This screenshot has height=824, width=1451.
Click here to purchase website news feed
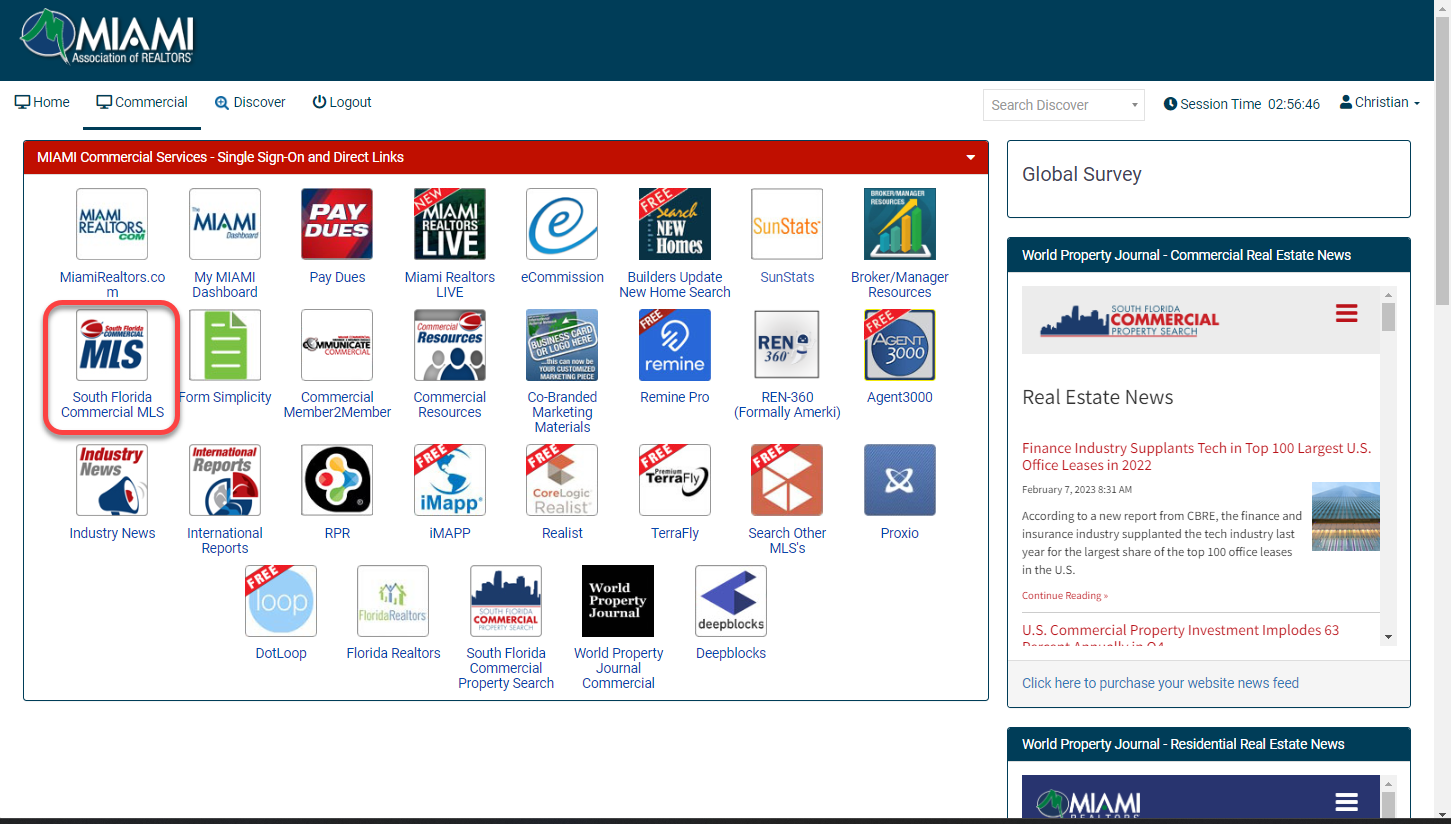tap(1160, 683)
